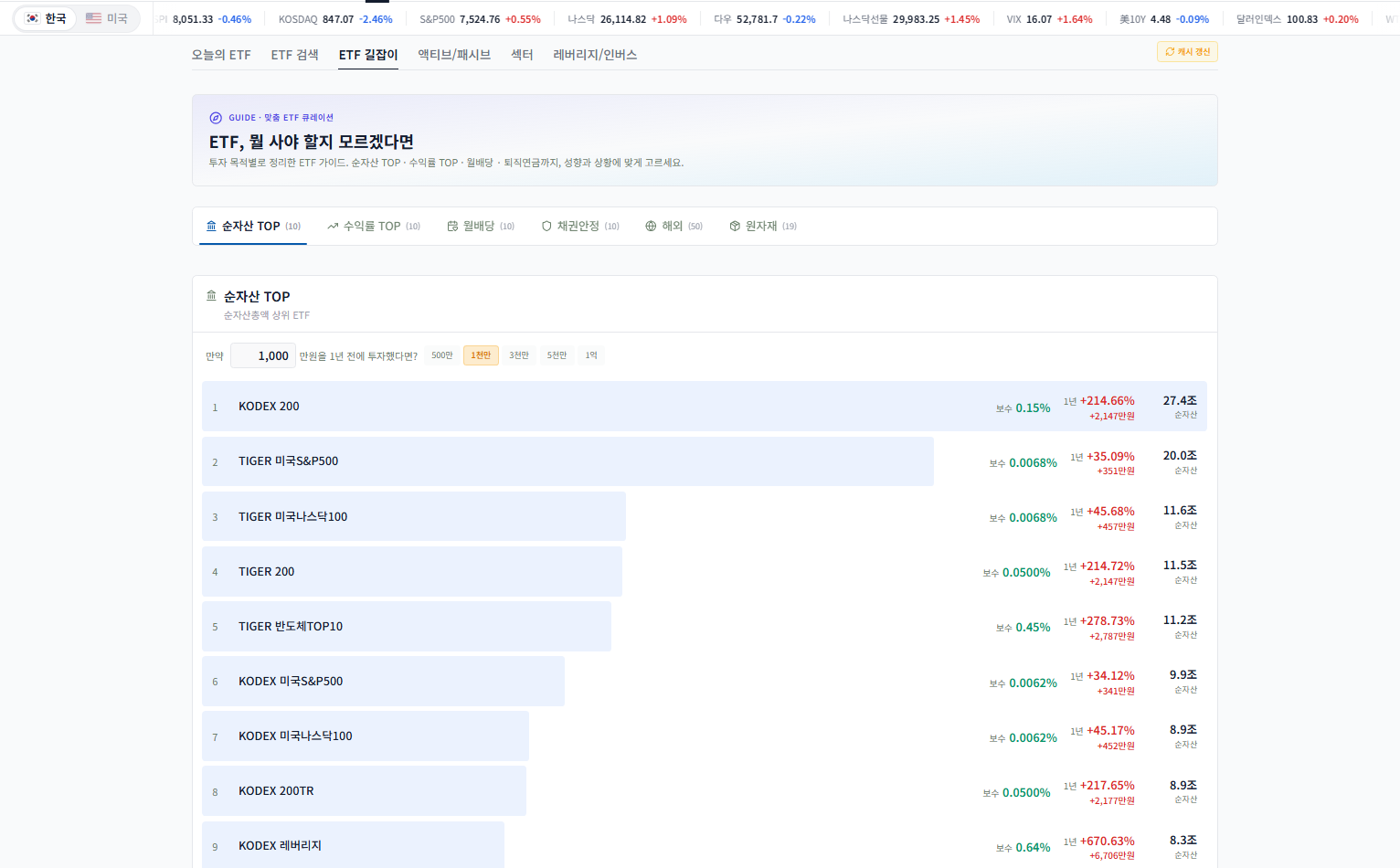The width and height of the screenshot is (1400, 868).
Task: Select the 해외 category tab
Action: (x=673, y=226)
